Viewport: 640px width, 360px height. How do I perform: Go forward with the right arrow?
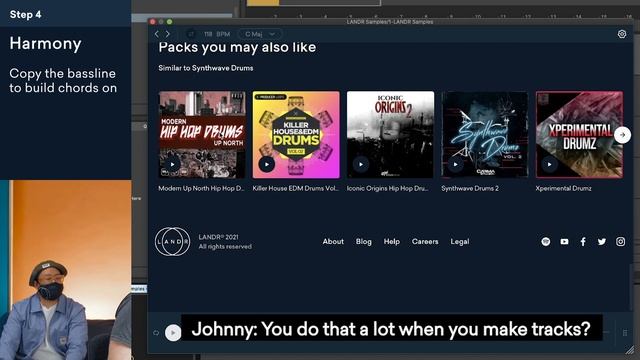pos(167,34)
